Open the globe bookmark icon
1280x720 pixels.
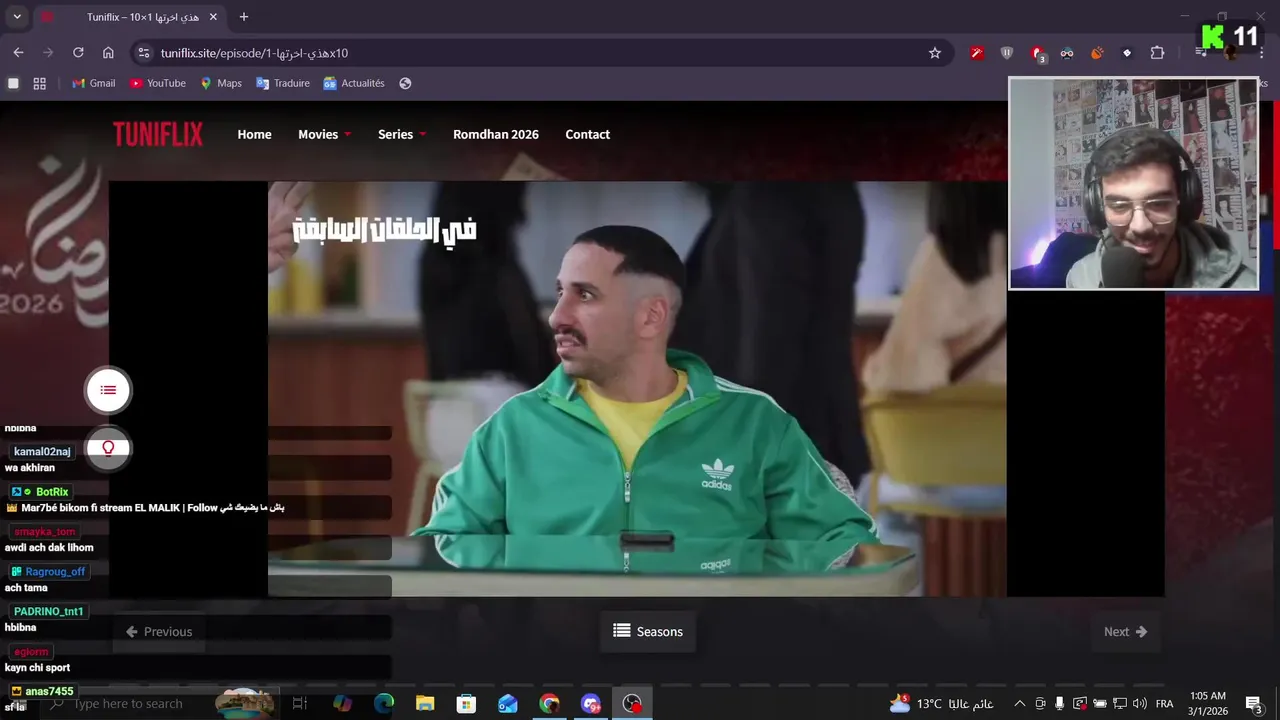(x=405, y=83)
